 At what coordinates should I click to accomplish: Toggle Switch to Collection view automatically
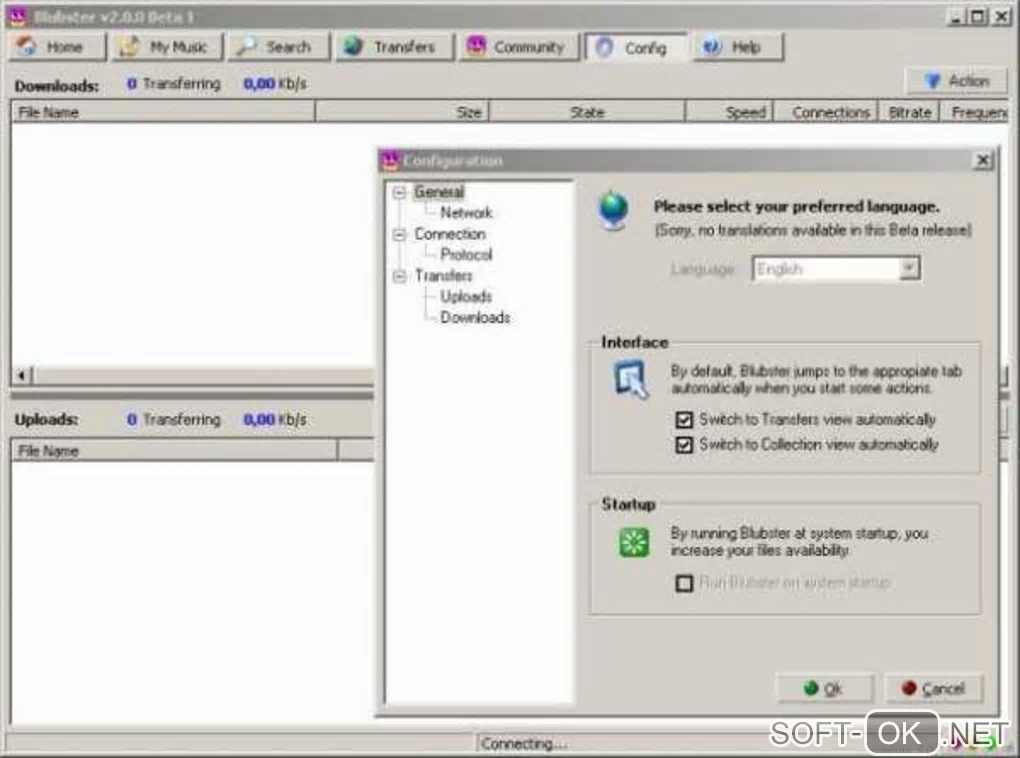click(684, 445)
